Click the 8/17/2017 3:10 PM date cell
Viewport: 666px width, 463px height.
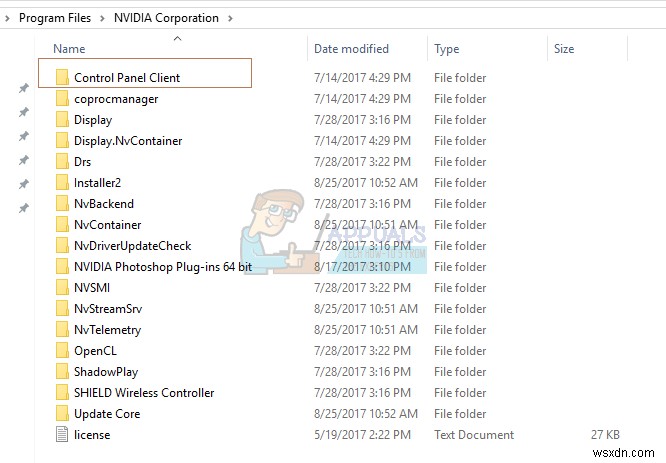[362, 267]
